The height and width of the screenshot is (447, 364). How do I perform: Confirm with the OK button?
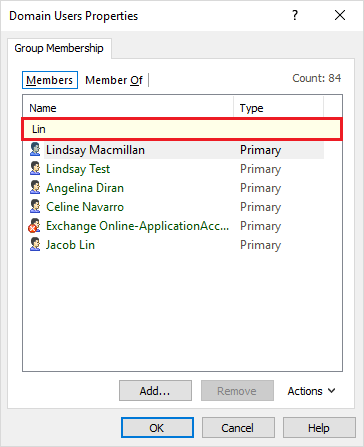[157, 428]
